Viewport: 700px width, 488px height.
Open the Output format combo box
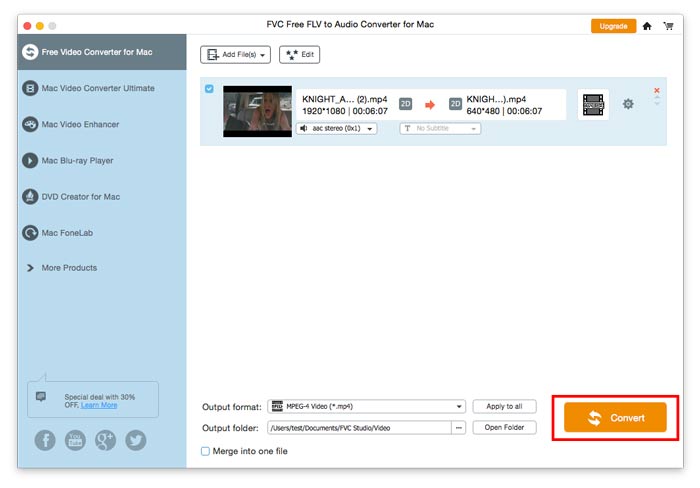tap(367, 406)
